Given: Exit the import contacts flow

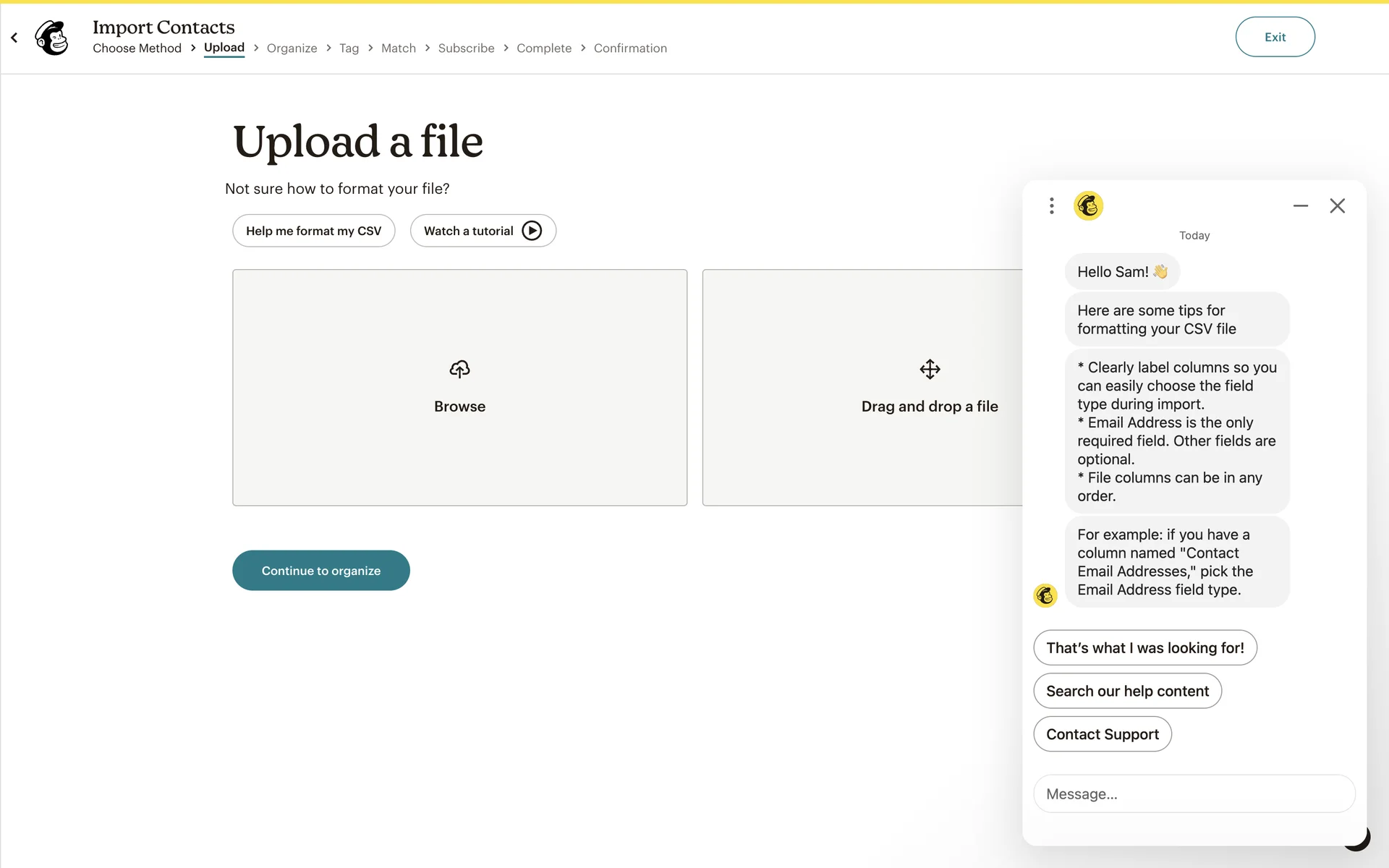Looking at the screenshot, I should (x=1275, y=37).
